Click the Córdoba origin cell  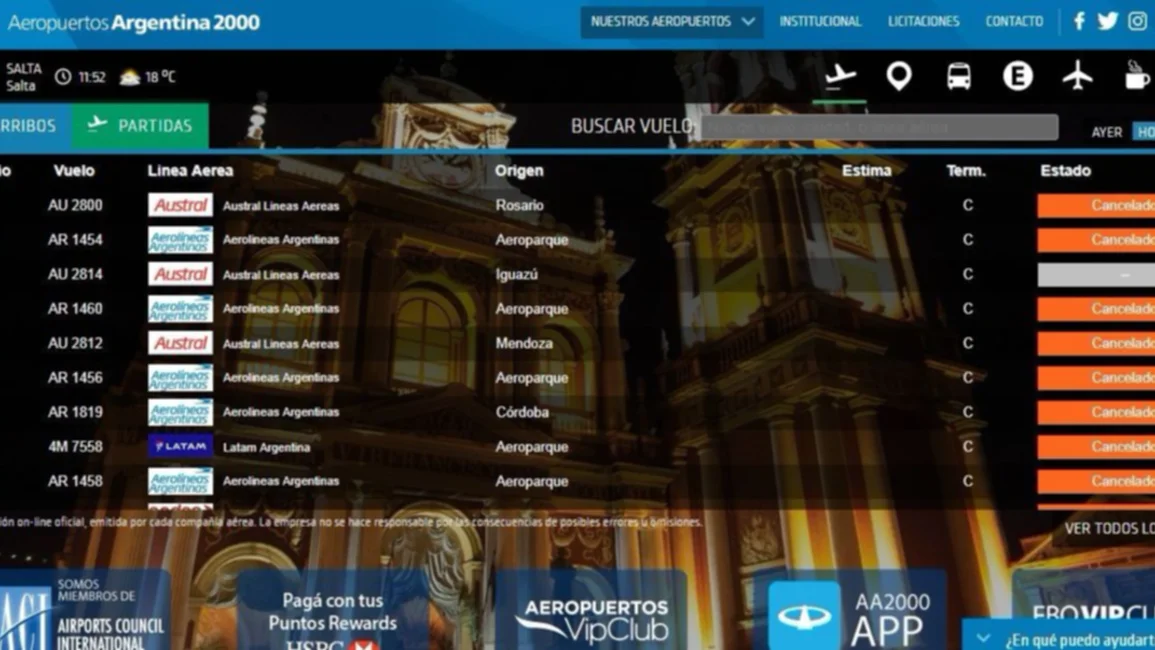522,412
